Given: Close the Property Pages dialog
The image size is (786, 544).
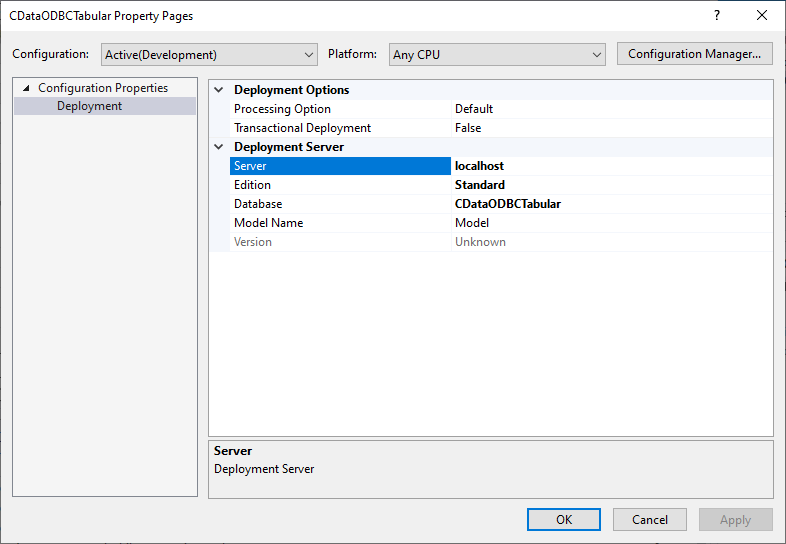Looking at the screenshot, I should click(762, 16).
